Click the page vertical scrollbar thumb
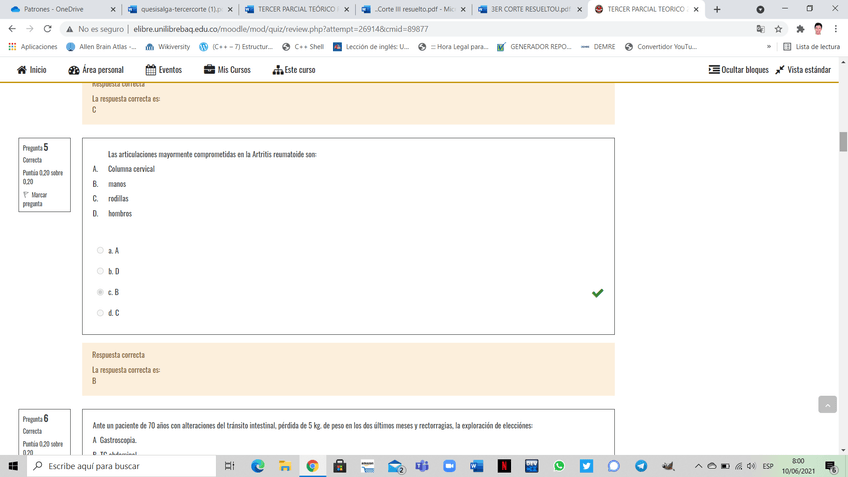This screenshot has height=477, width=848. (x=843, y=142)
